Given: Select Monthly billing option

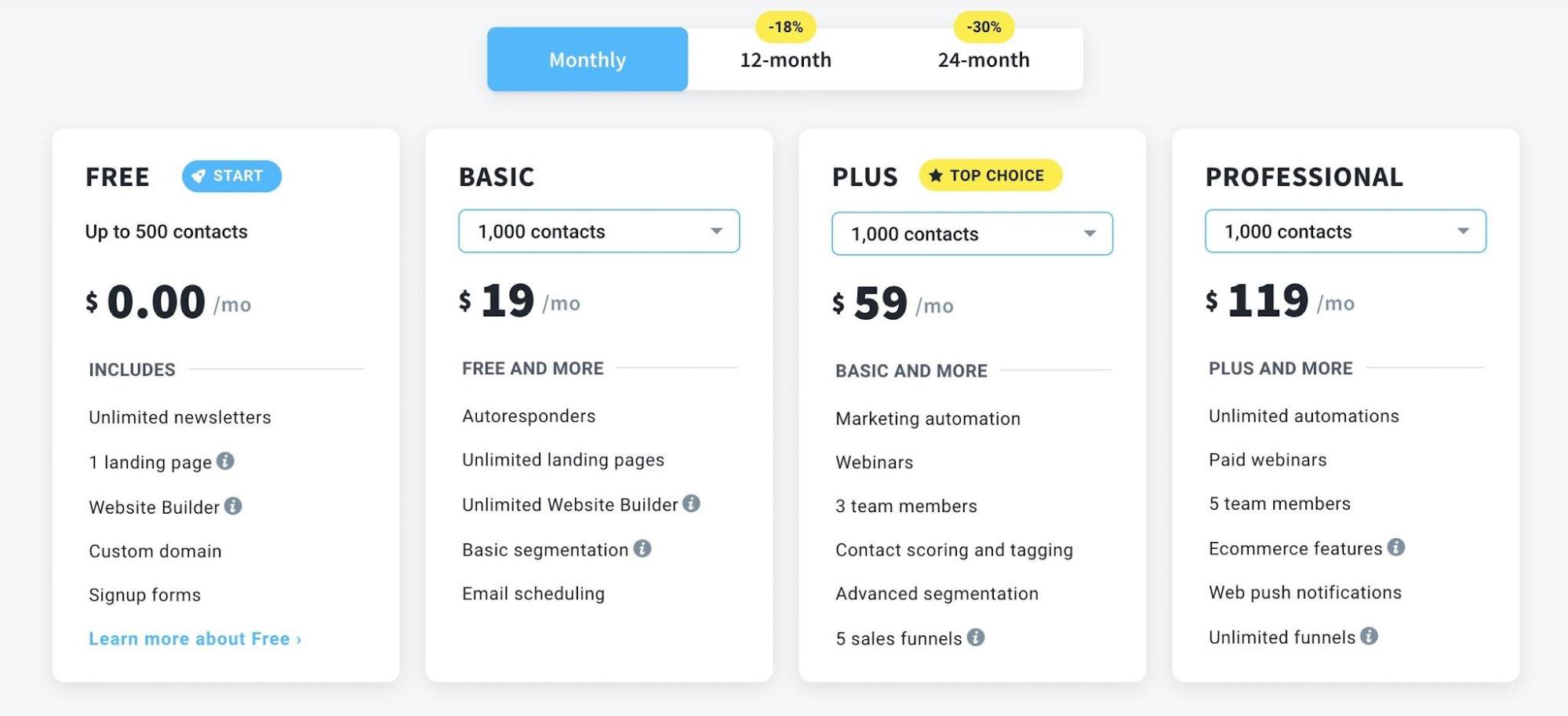Looking at the screenshot, I should (x=588, y=60).
